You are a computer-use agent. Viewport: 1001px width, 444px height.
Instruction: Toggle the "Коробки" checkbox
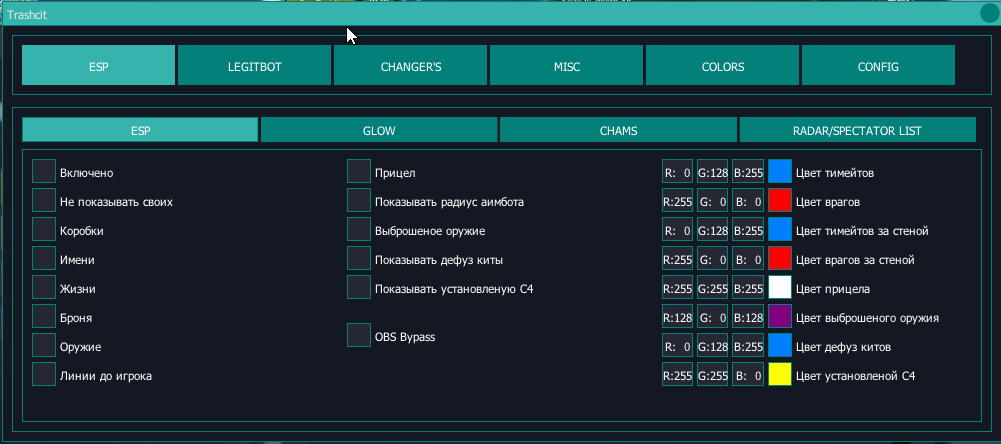click(44, 230)
